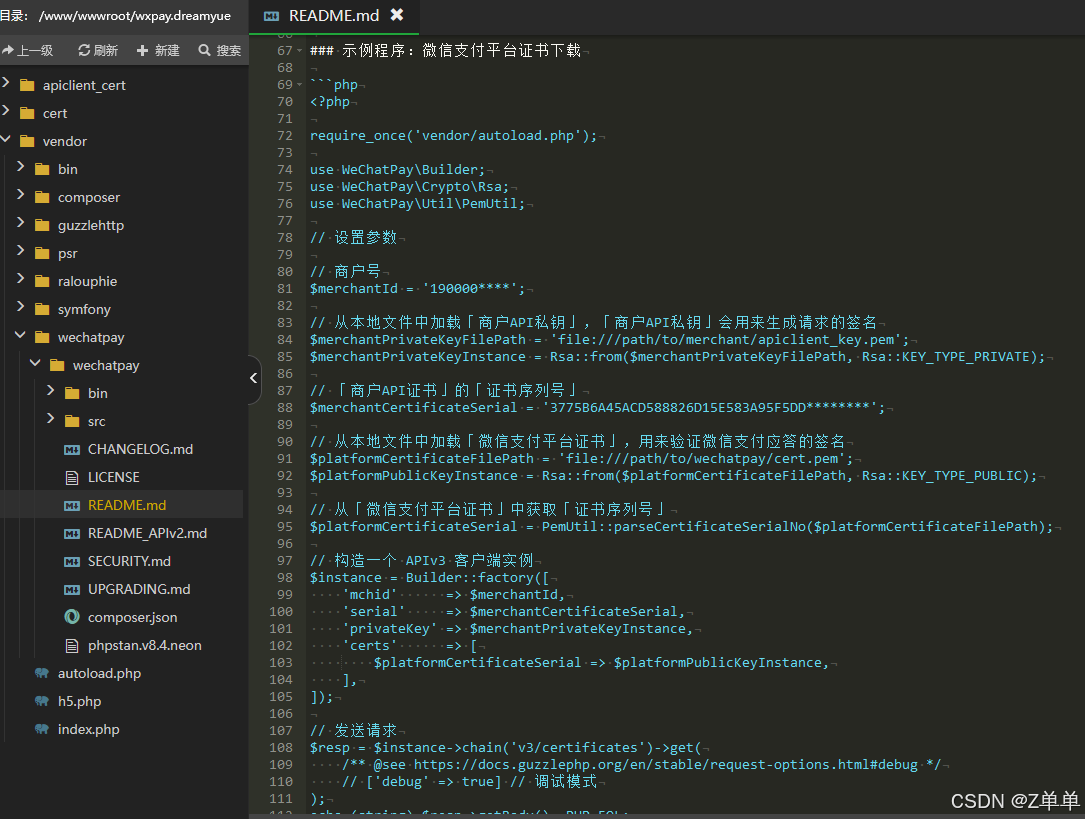Click the src folder icon
The width and height of the screenshot is (1085, 819).
72,421
